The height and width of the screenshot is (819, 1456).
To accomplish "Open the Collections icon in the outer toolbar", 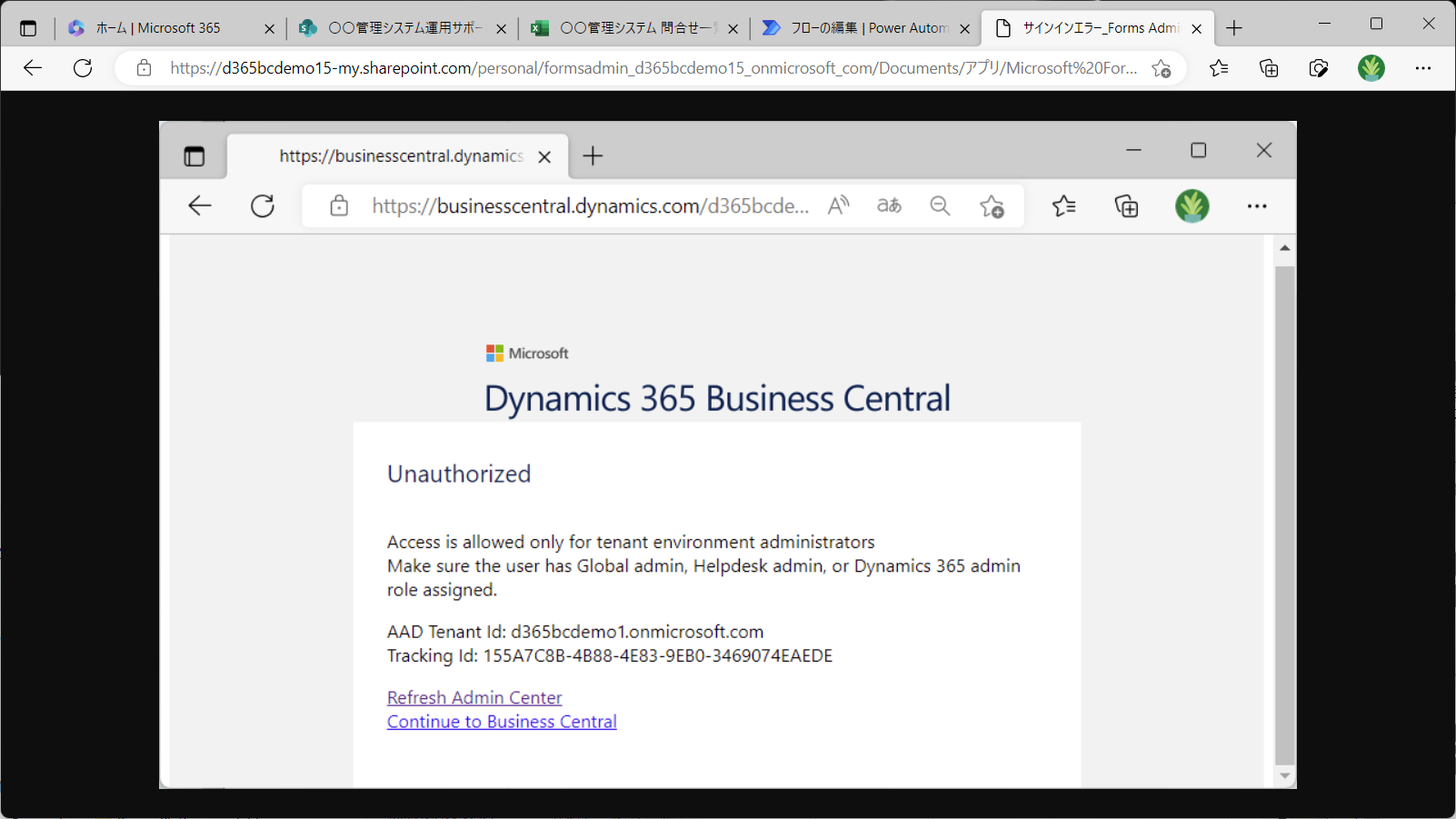I will pyautogui.click(x=1269, y=68).
